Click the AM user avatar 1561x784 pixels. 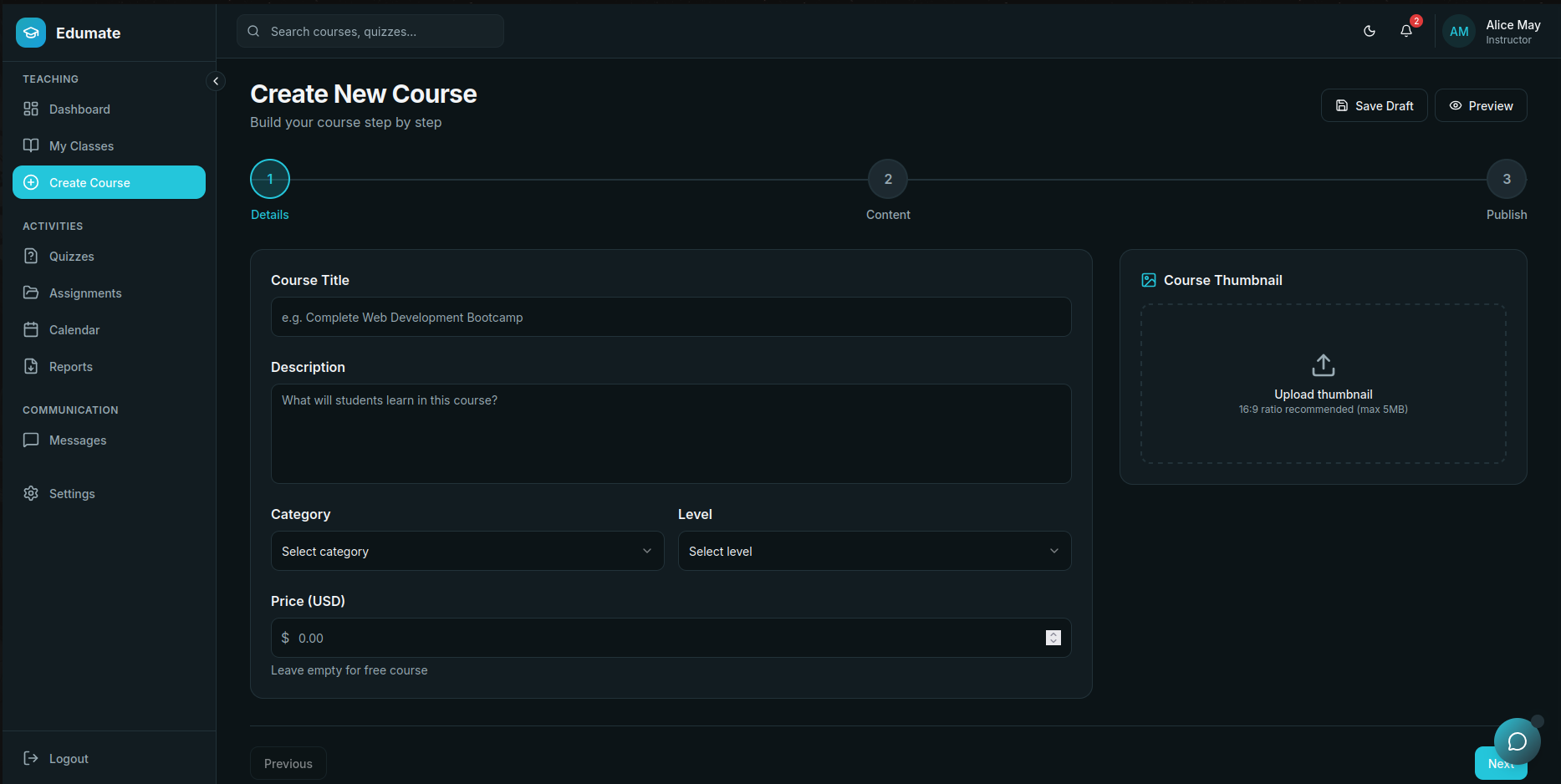[1459, 31]
